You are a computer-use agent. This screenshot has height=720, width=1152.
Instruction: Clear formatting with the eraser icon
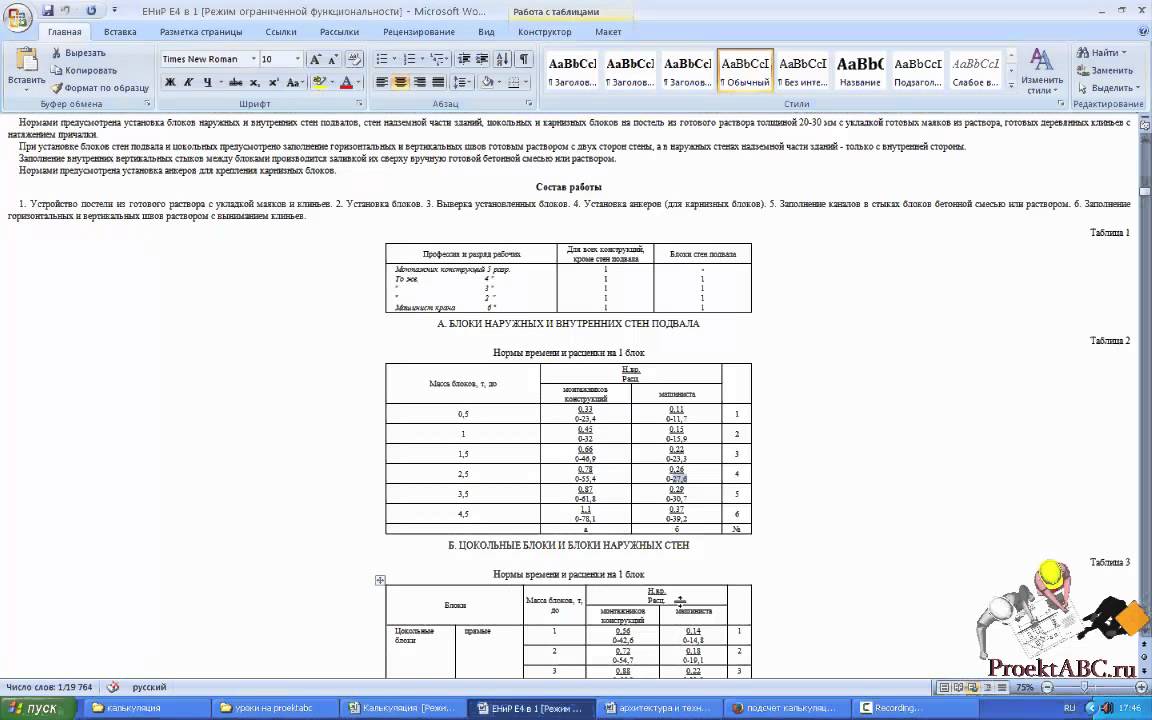[x=354, y=59]
